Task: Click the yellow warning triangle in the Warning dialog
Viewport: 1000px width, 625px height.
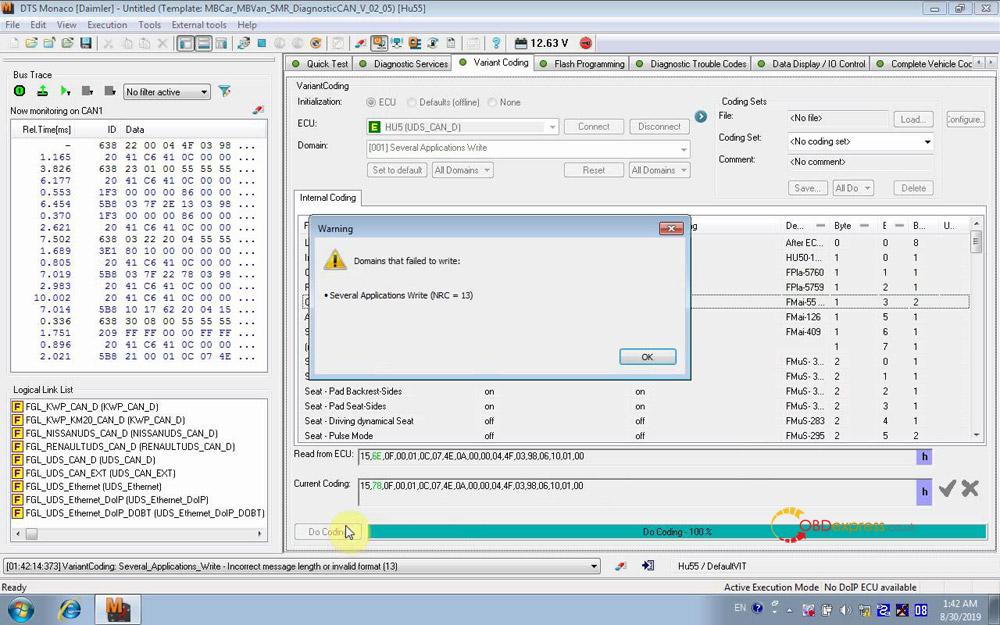Action: (x=335, y=260)
